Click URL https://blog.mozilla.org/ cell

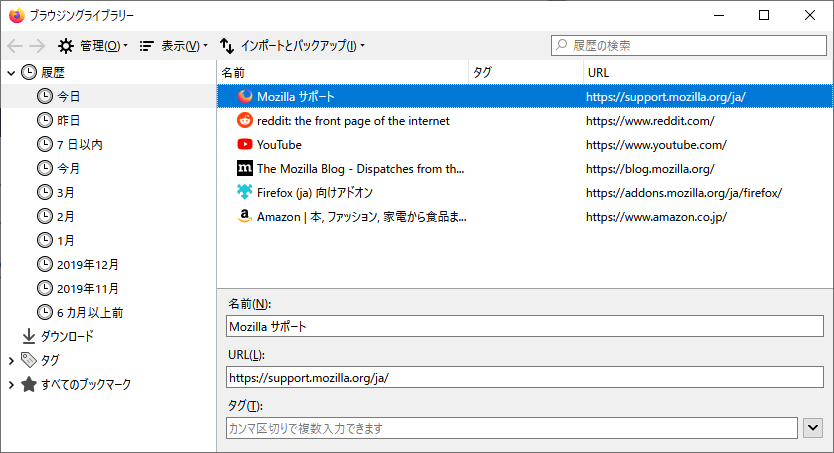pyautogui.click(x=650, y=169)
